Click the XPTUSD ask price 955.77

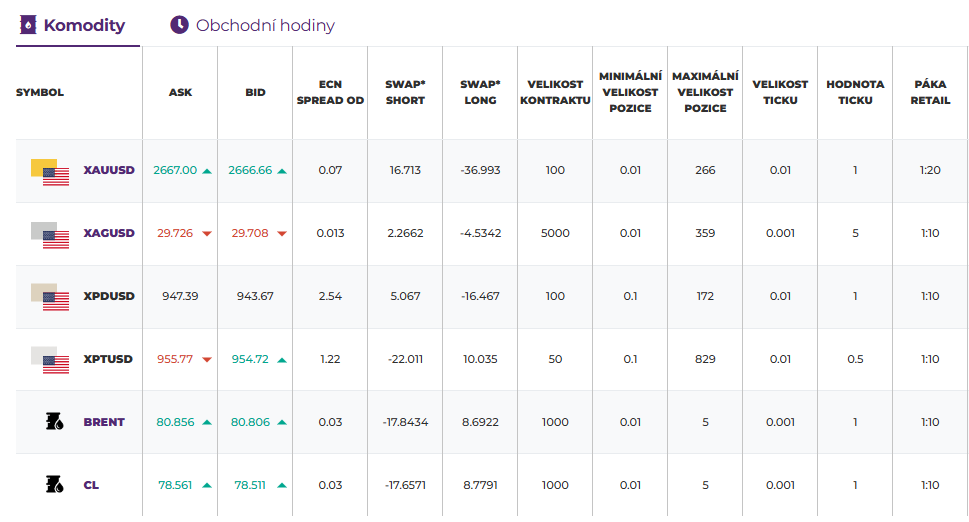(175, 359)
